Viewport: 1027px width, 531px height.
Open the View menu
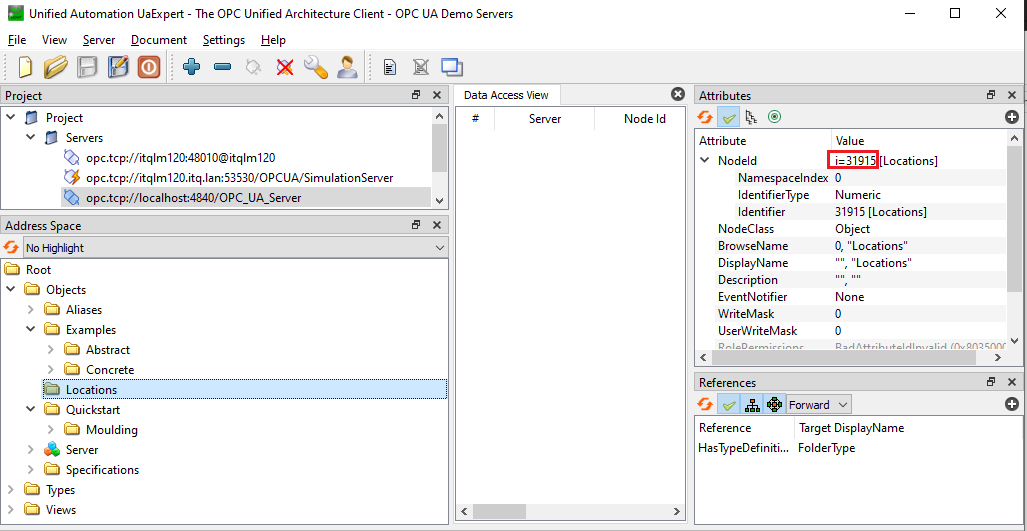(54, 40)
